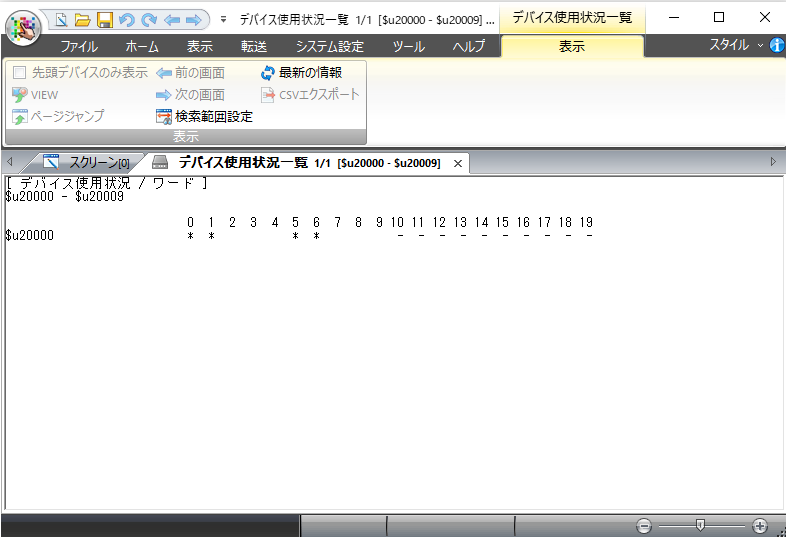
Task: Click the blue info icon next to スタイル
Action: coord(777,46)
